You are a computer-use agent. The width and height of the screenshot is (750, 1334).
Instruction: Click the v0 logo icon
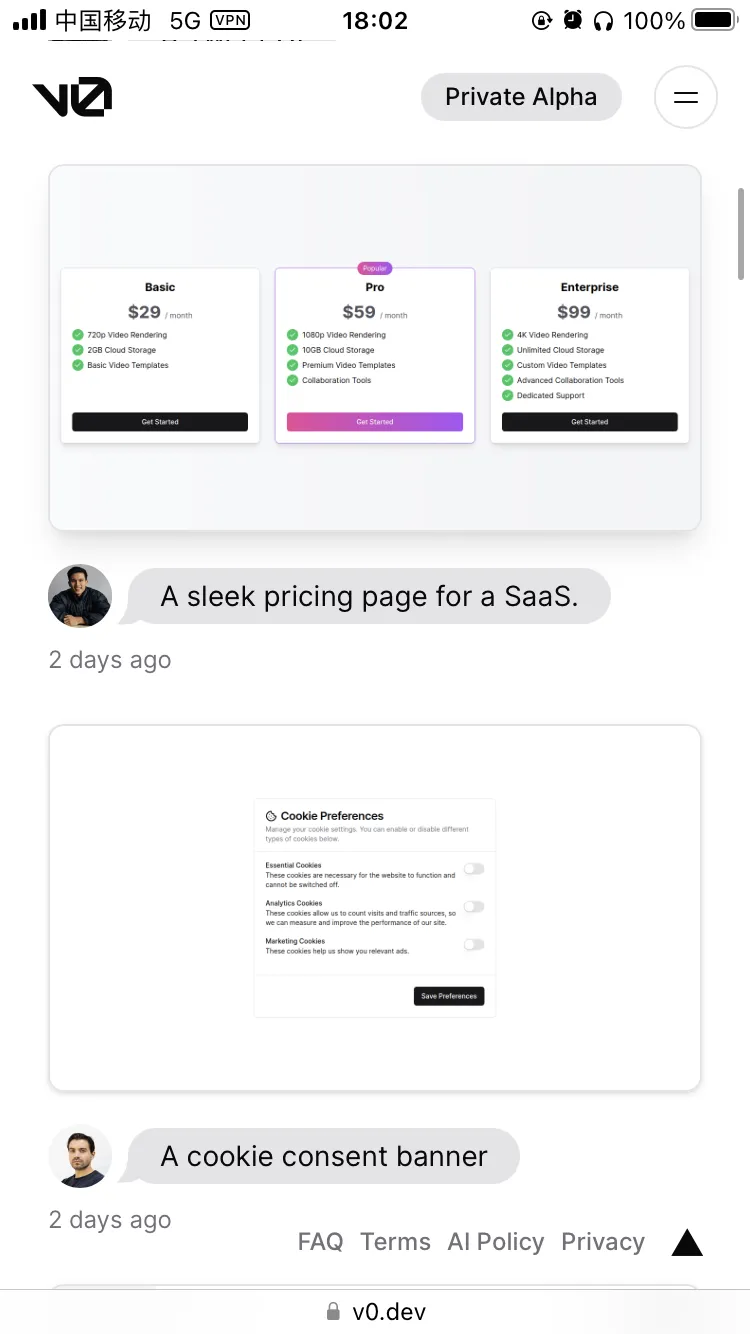pos(72,97)
